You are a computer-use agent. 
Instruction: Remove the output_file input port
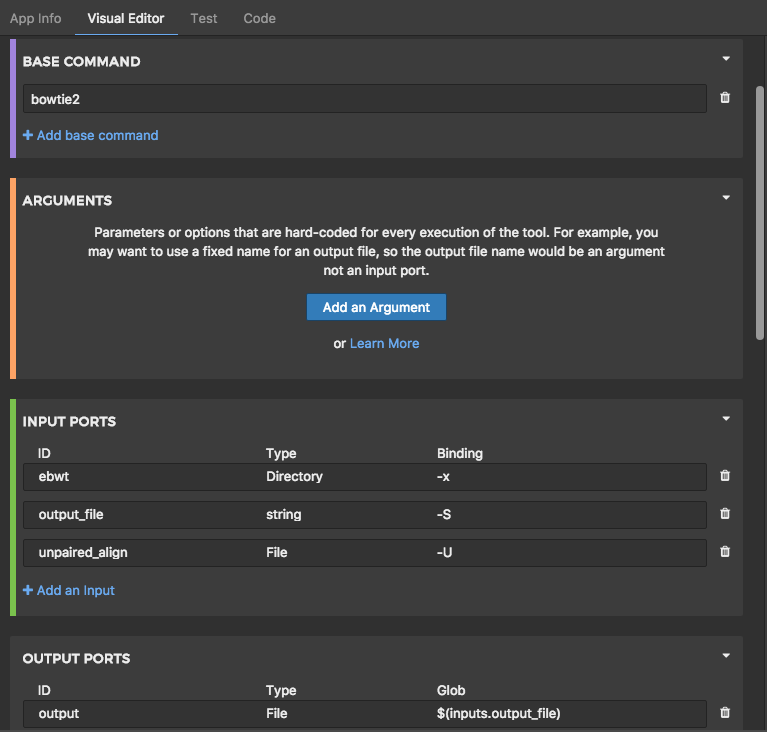point(725,514)
